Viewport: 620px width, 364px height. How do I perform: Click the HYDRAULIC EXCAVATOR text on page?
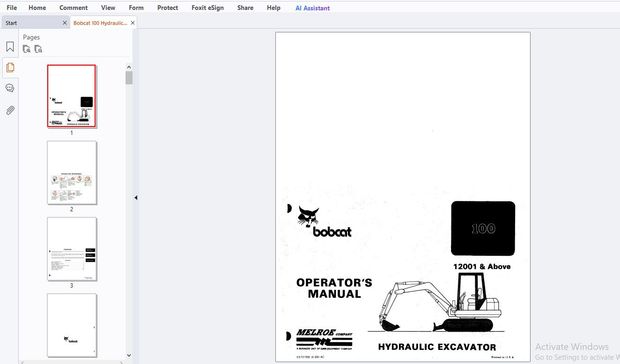click(437, 347)
